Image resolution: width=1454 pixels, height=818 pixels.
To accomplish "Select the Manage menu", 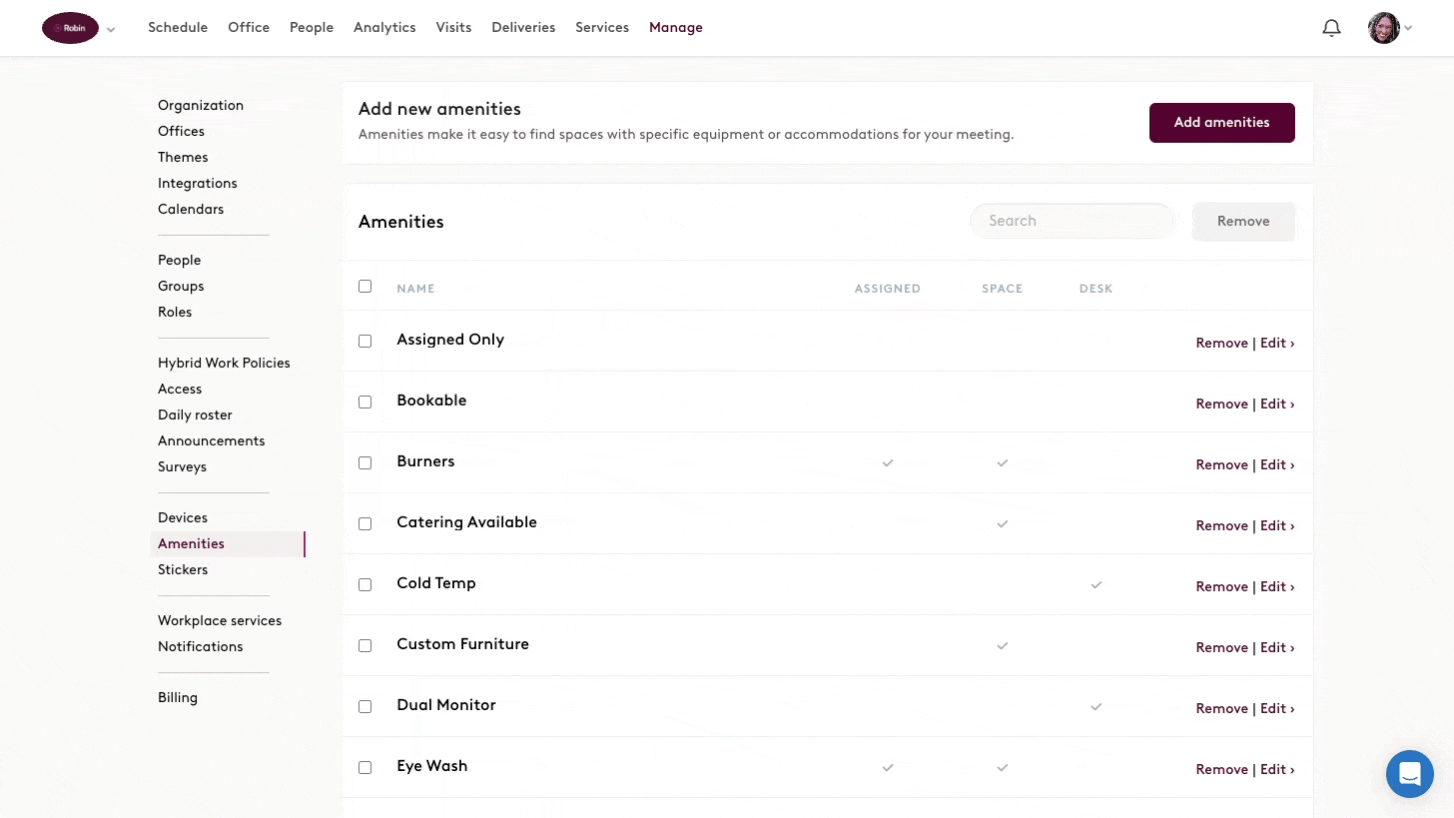I will 676,28.
